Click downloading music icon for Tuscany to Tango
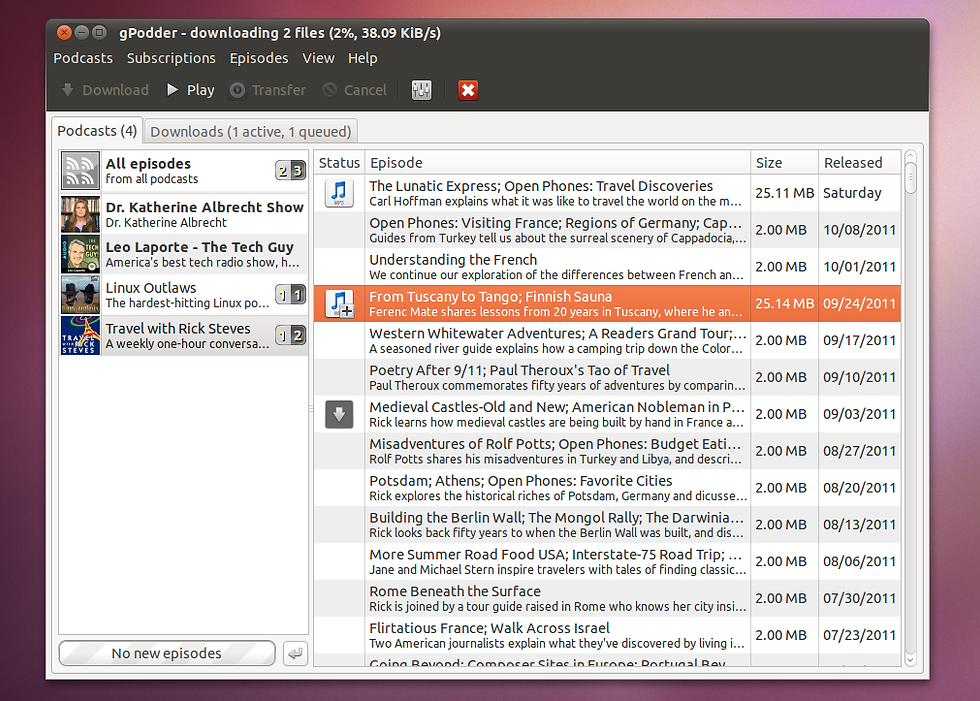This screenshot has height=701, width=980. [339, 304]
